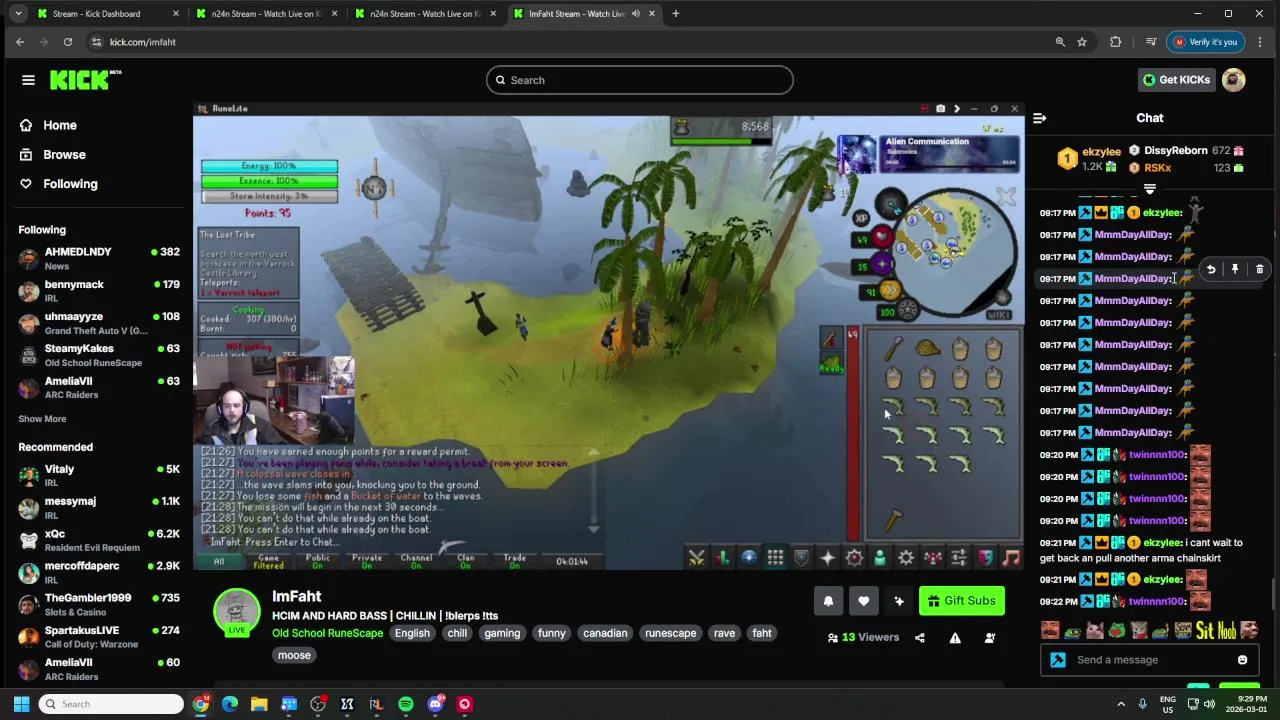Click the chat panel scrollbar
Image resolution: width=1280 pixels, height=720 pixels.
1274,592
